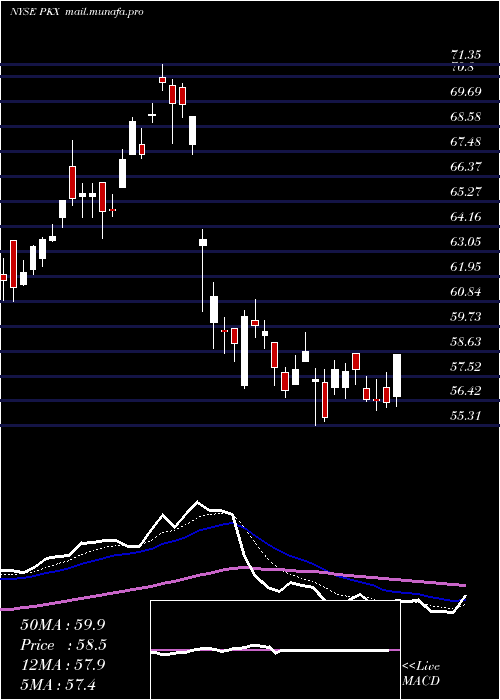This screenshot has width=500, height=700.
Task: Click the <<Live MACD label
Action: pyautogui.click(x=421, y=674)
